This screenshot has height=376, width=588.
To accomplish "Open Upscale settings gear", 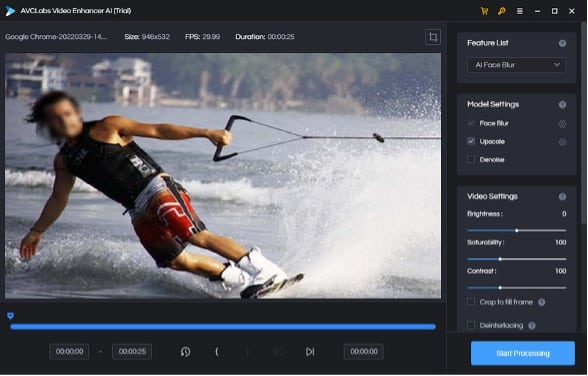I will [x=562, y=142].
